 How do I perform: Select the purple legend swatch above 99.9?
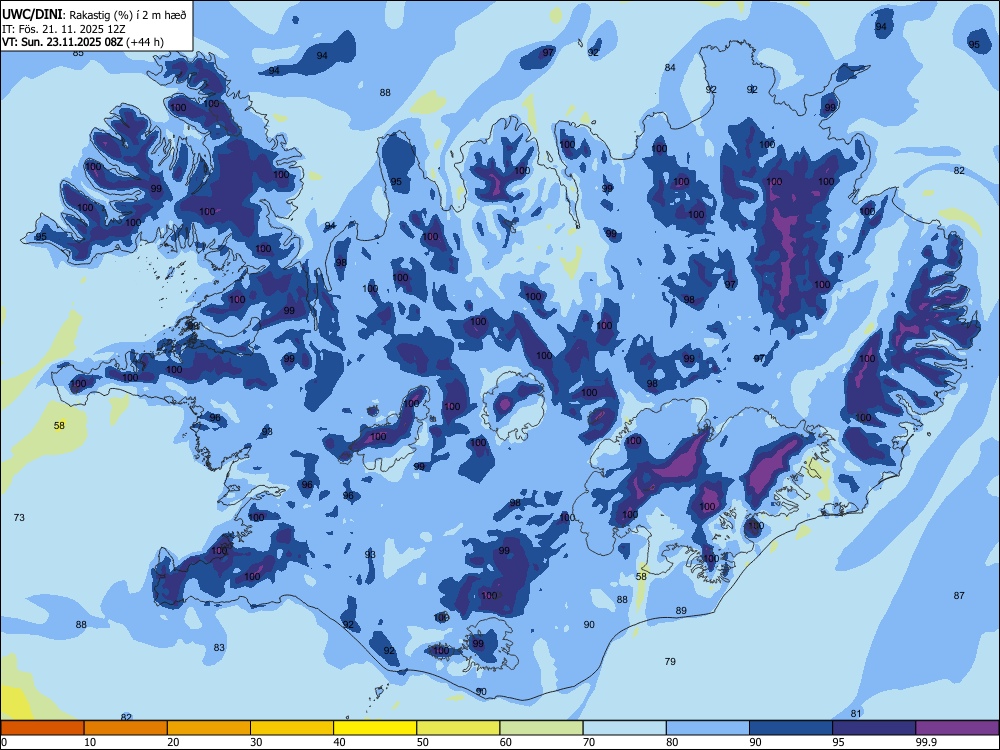click(x=957, y=728)
